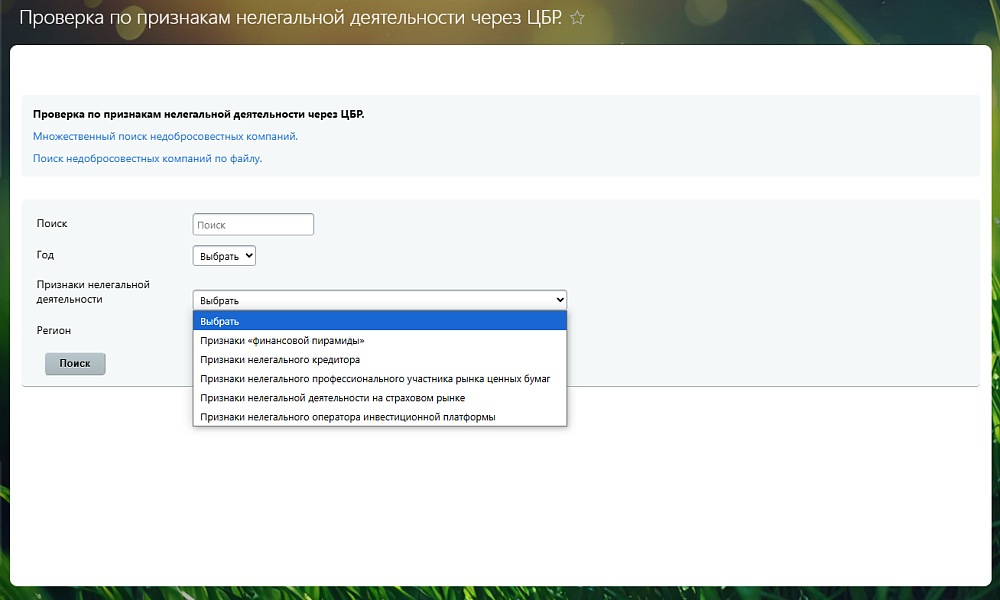Click chevron arrow of Признаки нелегальной деятельности combo
This screenshot has height=600, width=1000.
(x=559, y=299)
